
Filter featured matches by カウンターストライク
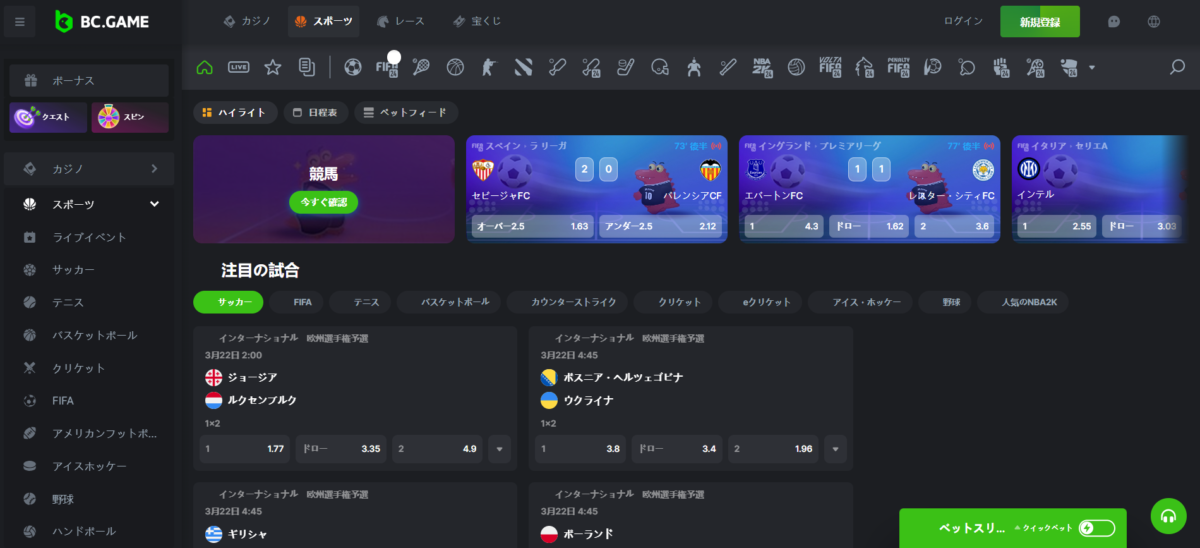click(x=568, y=301)
